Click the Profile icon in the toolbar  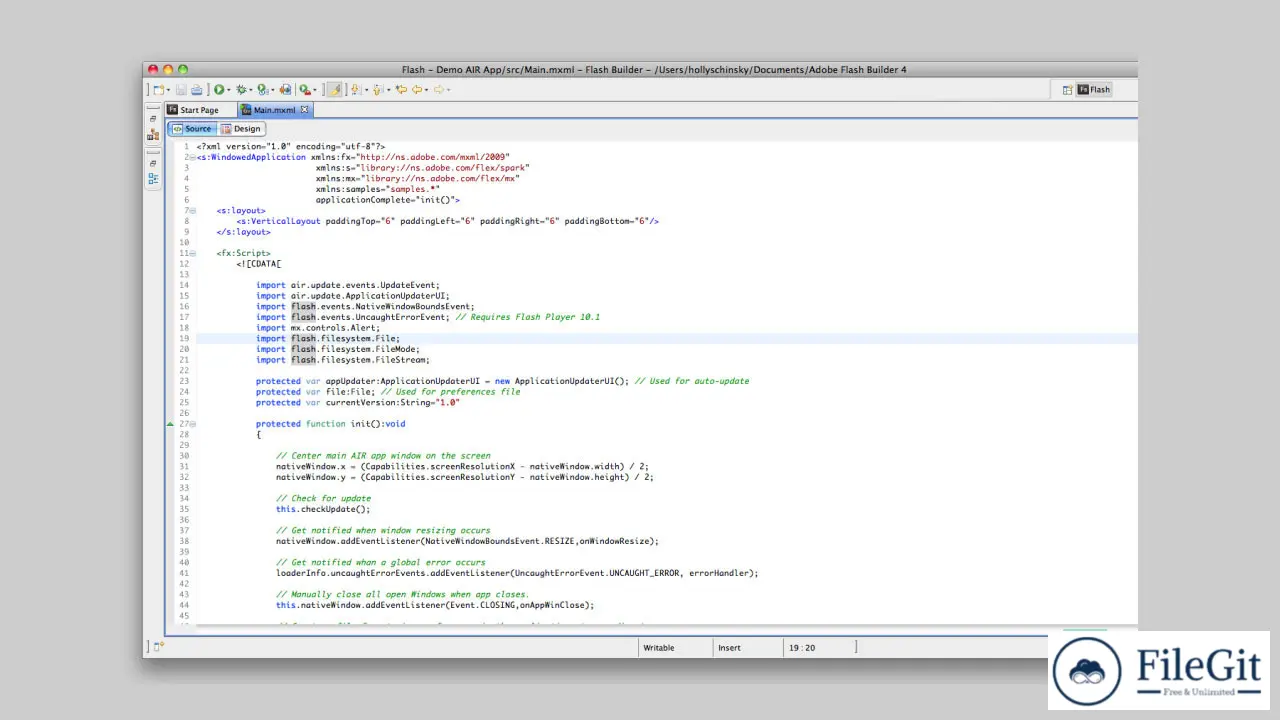click(x=263, y=90)
